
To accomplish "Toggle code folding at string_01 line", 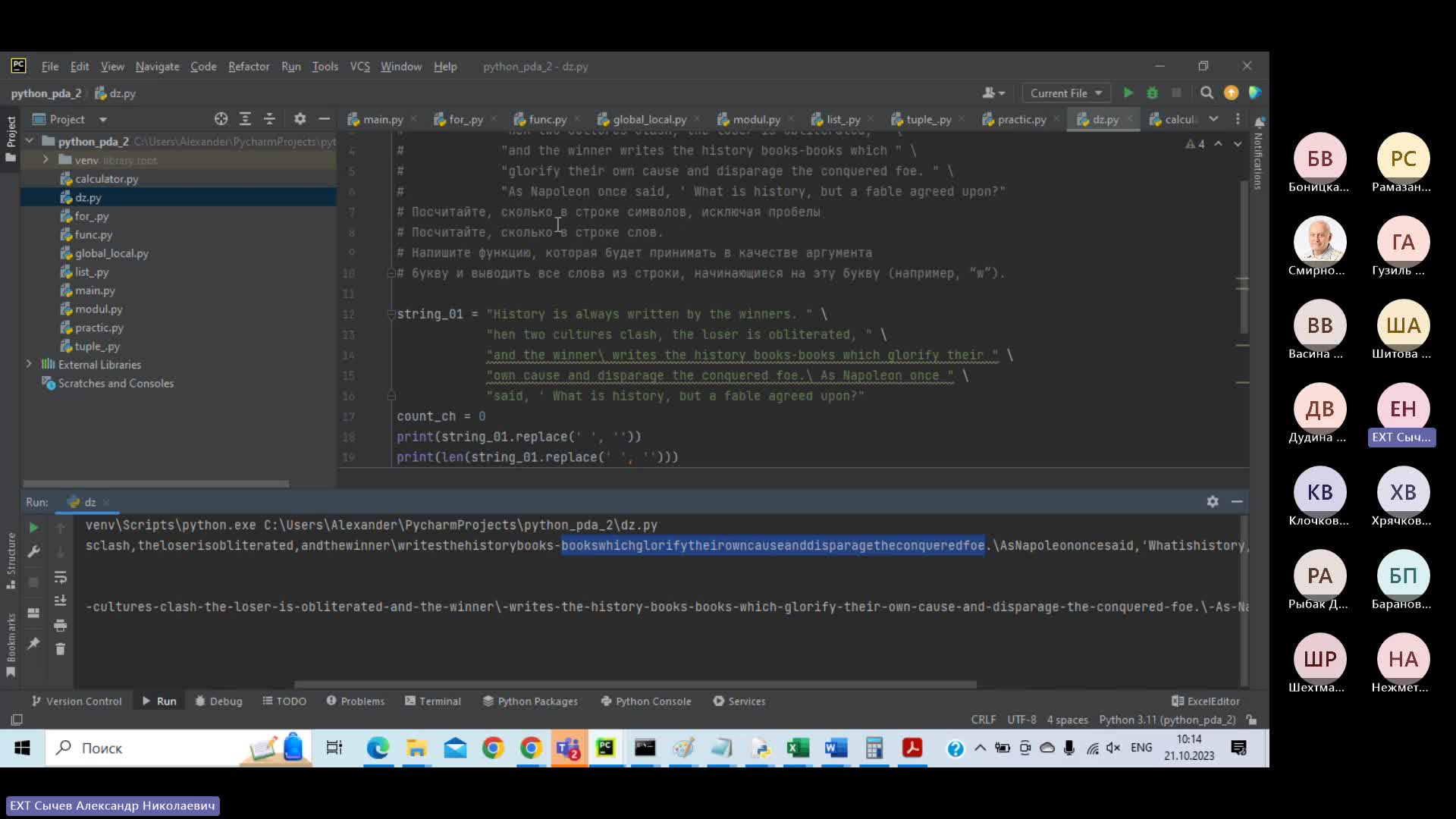I will click(x=391, y=314).
